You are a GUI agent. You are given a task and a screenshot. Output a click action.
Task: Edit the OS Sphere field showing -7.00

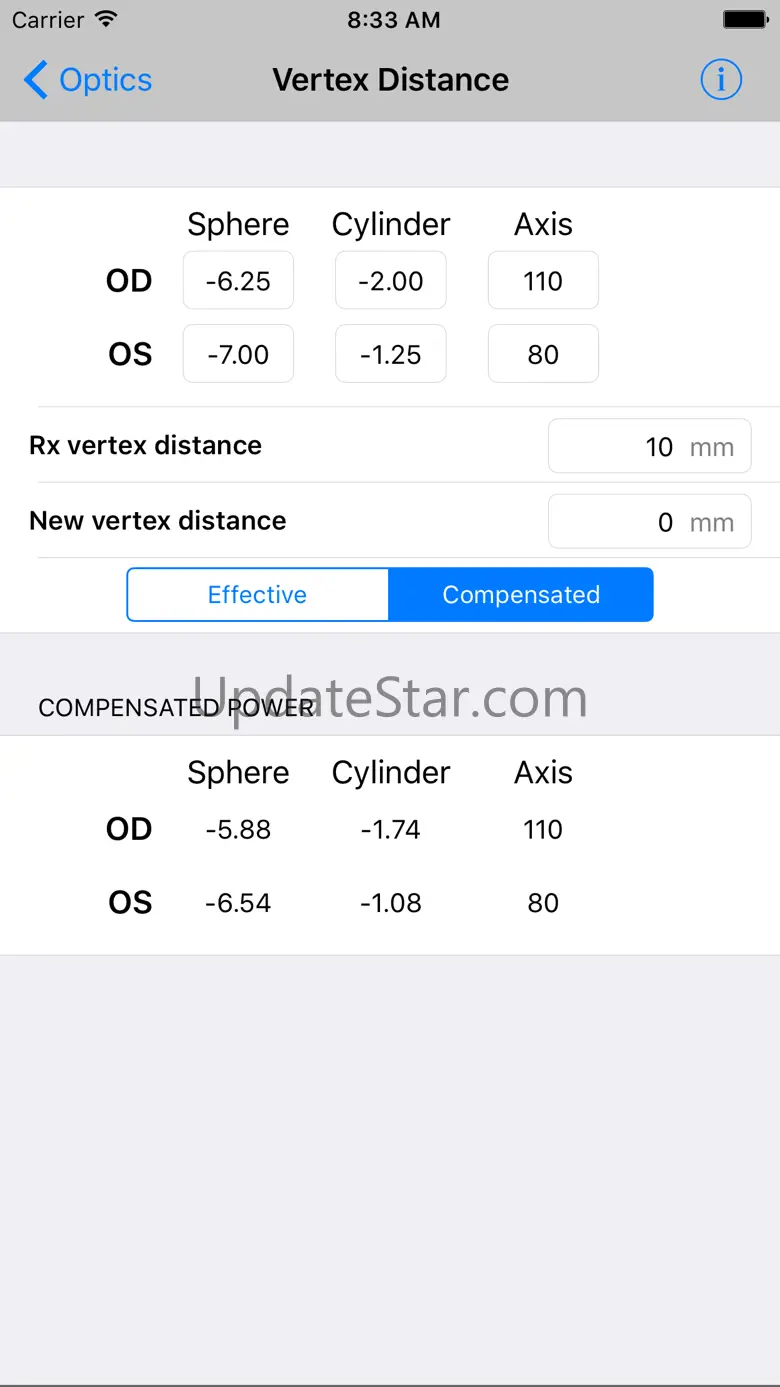point(238,354)
